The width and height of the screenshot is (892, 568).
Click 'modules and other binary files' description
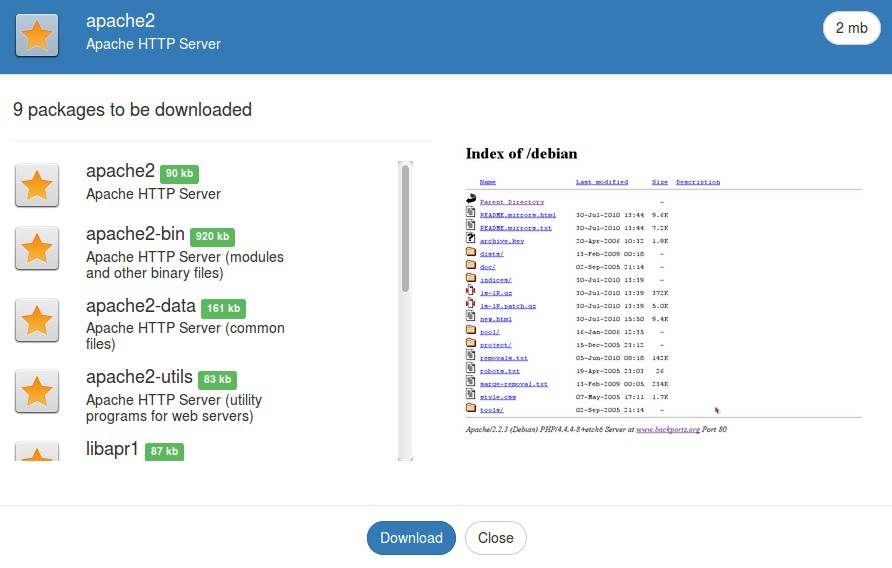click(185, 265)
